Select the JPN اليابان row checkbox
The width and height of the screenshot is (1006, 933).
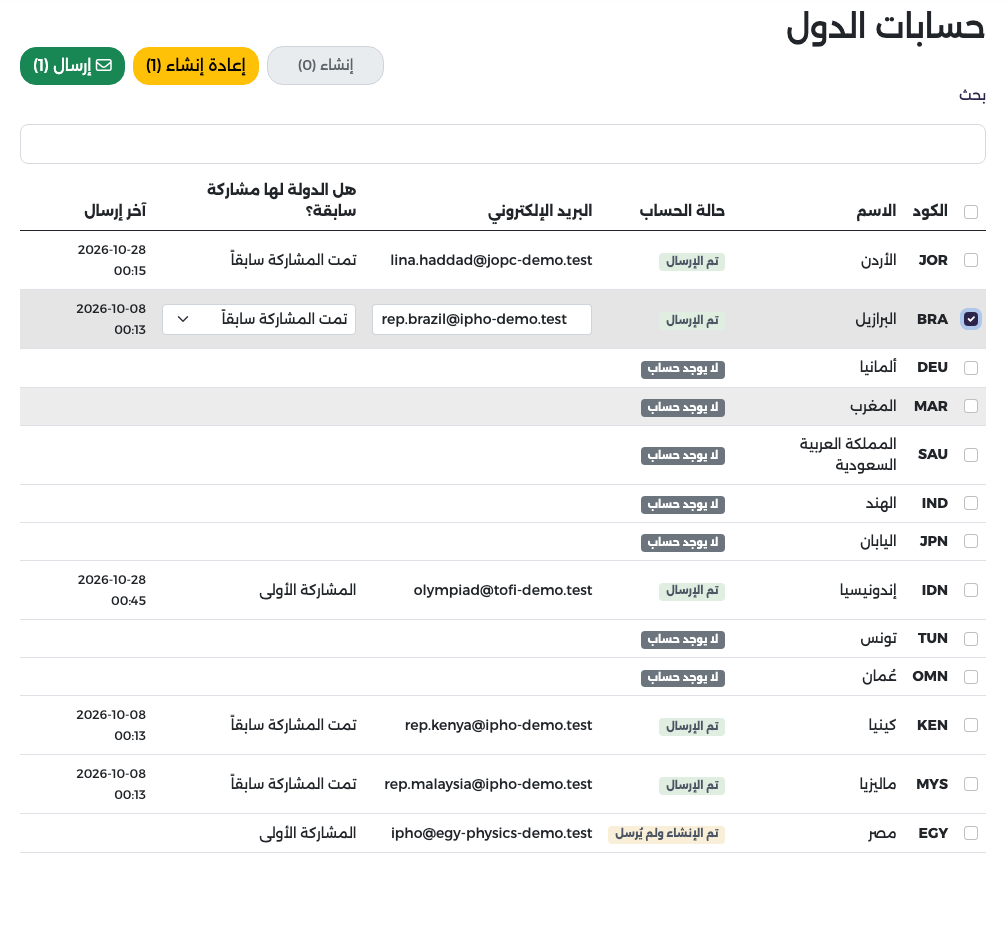[x=971, y=542]
